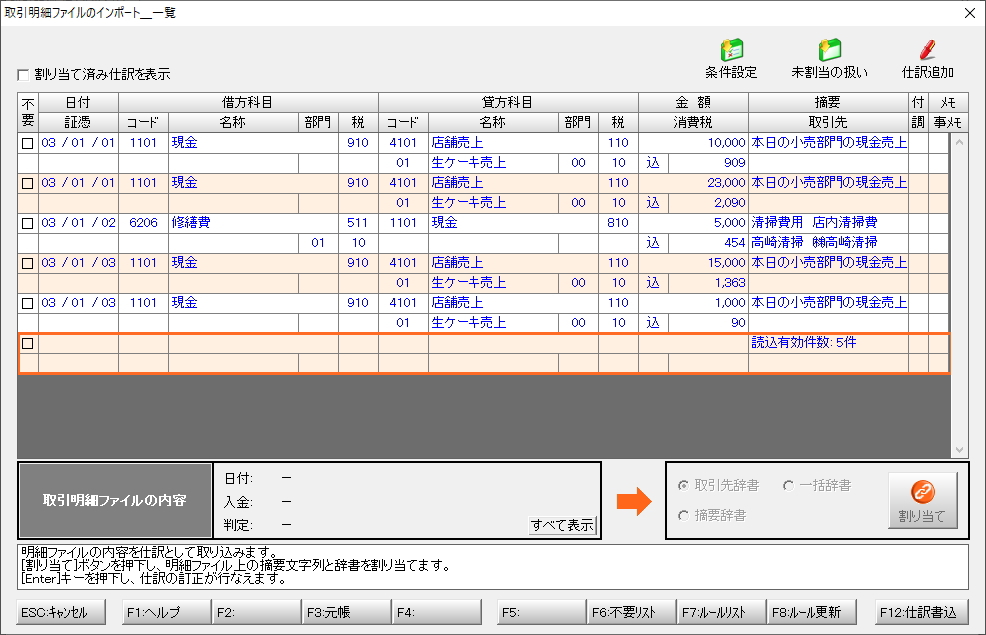The width and height of the screenshot is (986, 635).
Task: Enable 割り当て済み仕訳を表示 checkbox
Action: (x=24, y=75)
